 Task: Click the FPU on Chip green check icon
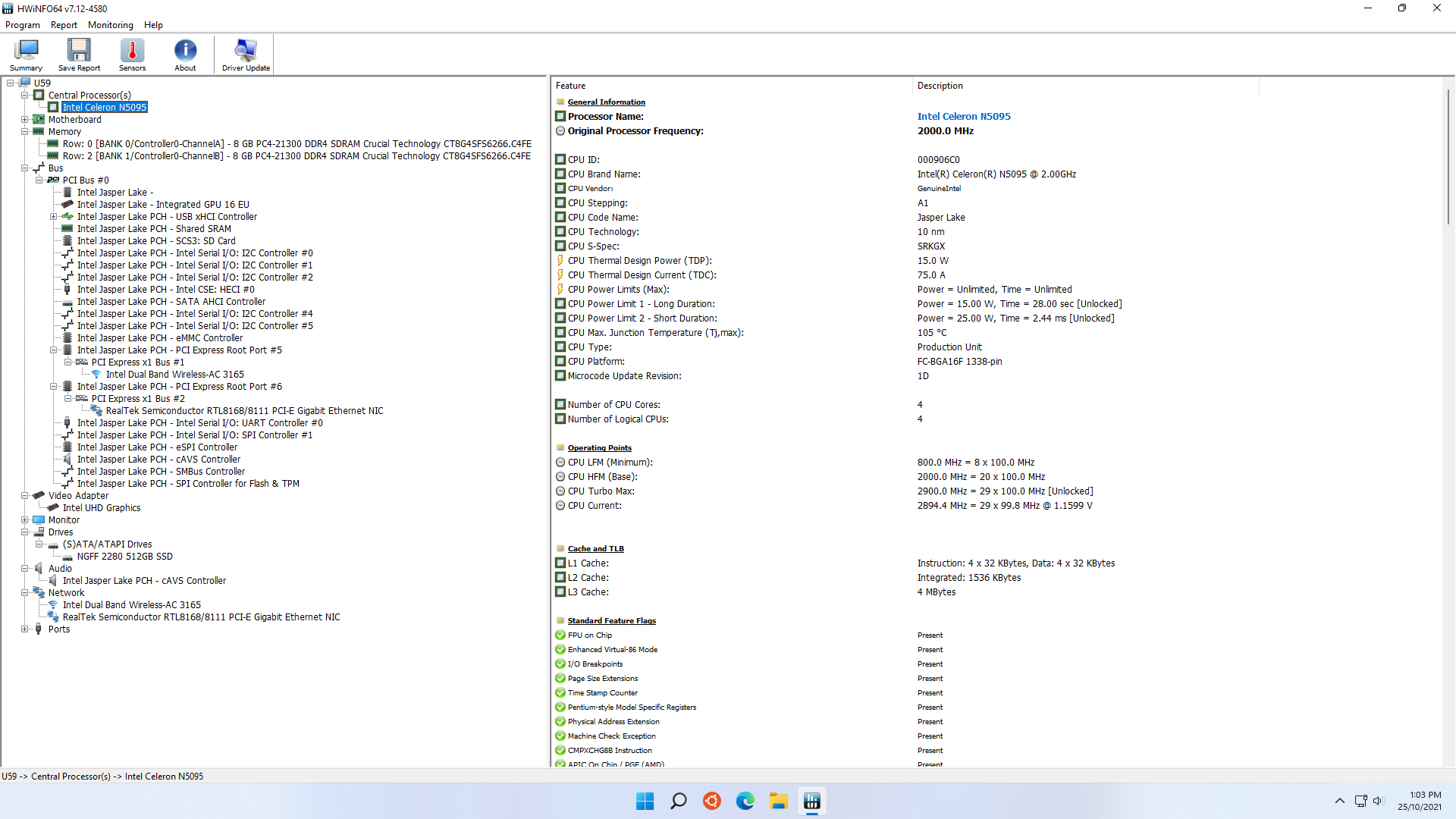pyautogui.click(x=560, y=635)
